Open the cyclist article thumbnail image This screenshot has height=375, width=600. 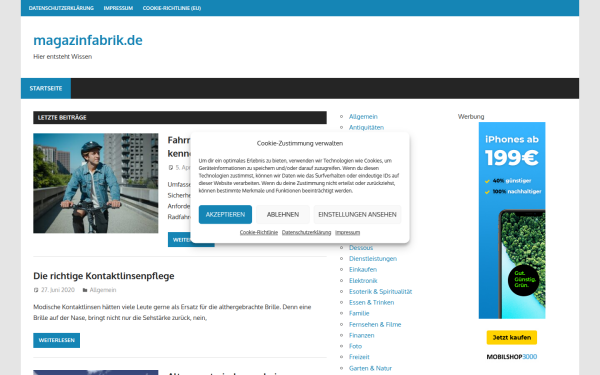coord(96,183)
